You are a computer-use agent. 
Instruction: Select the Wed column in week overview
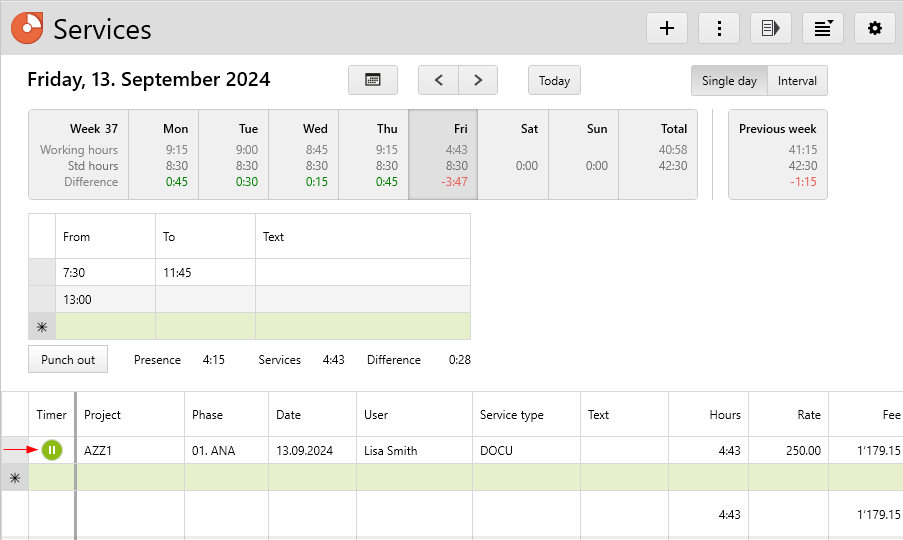(x=304, y=155)
